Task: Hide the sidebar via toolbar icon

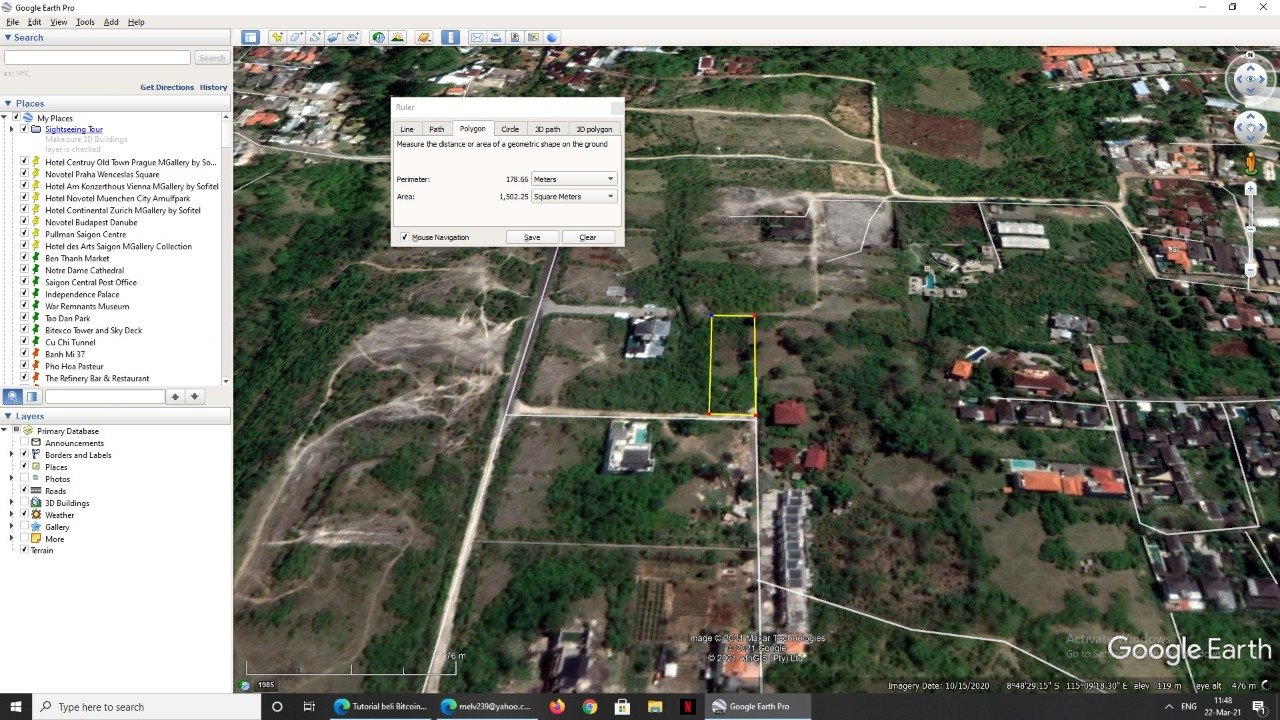Action: tap(250, 38)
